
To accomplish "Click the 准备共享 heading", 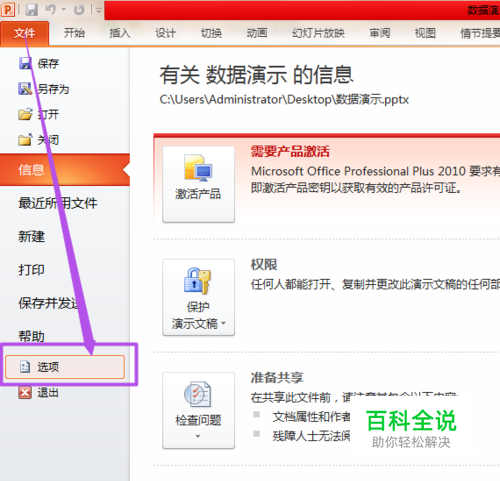I will pyautogui.click(x=277, y=378).
